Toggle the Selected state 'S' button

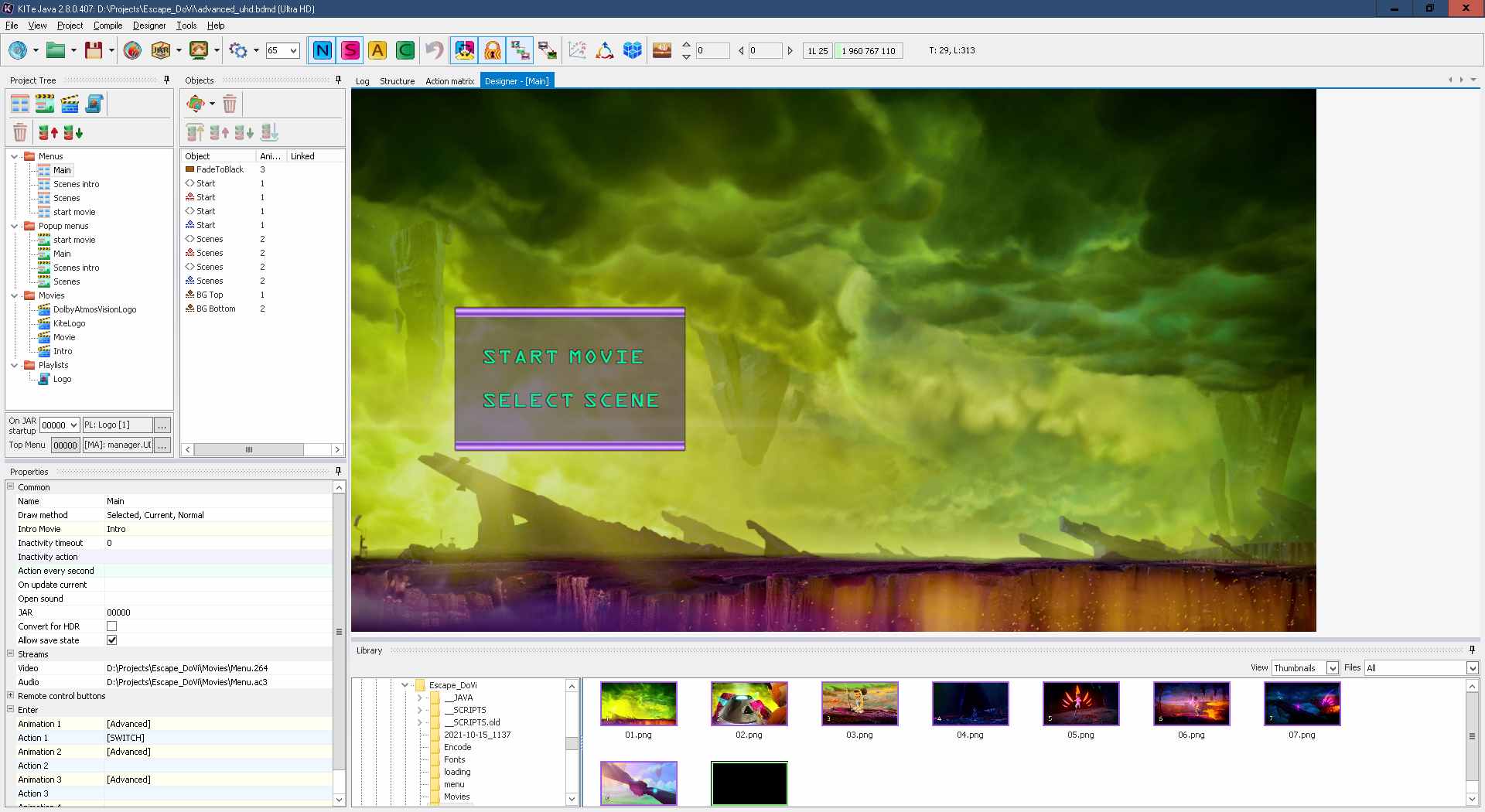(x=350, y=51)
